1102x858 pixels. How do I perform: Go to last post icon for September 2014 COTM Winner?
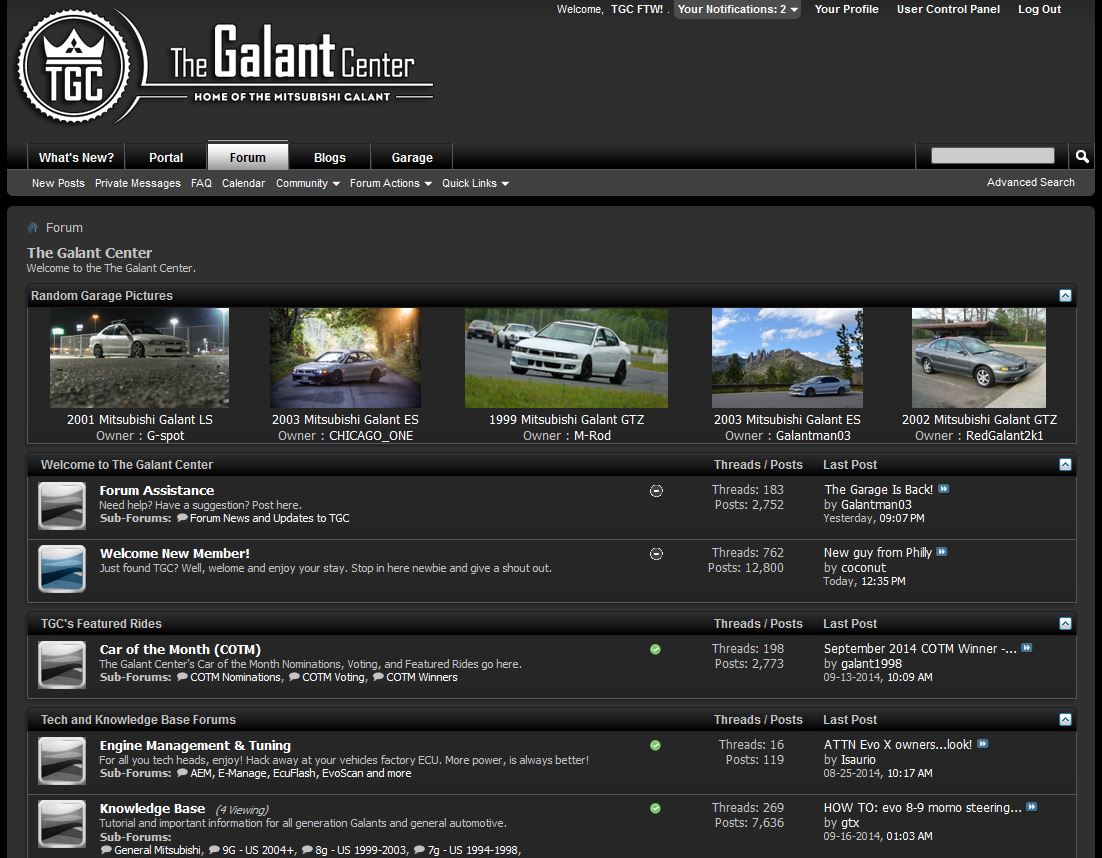point(1027,647)
